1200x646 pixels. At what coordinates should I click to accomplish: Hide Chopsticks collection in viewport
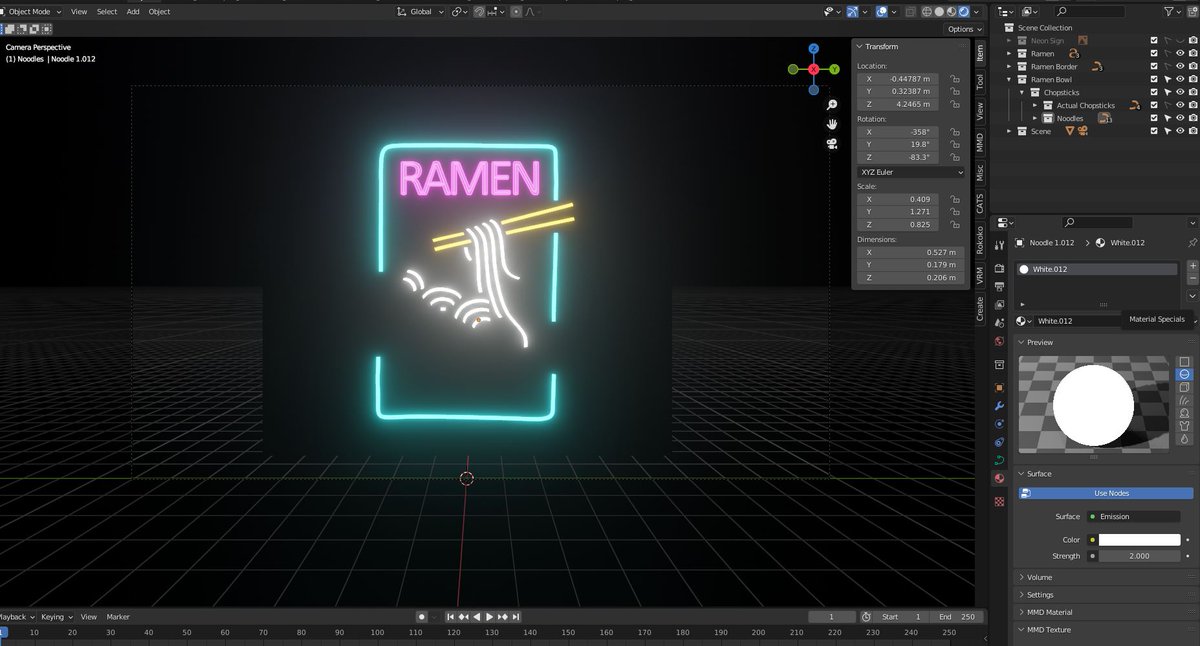(1179, 92)
